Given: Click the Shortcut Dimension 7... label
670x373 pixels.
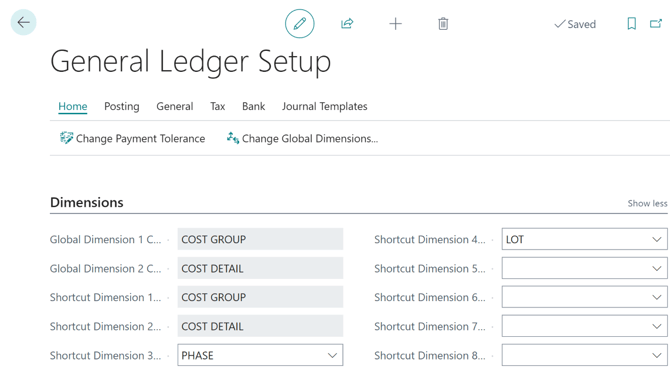Looking at the screenshot, I should [x=430, y=326].
